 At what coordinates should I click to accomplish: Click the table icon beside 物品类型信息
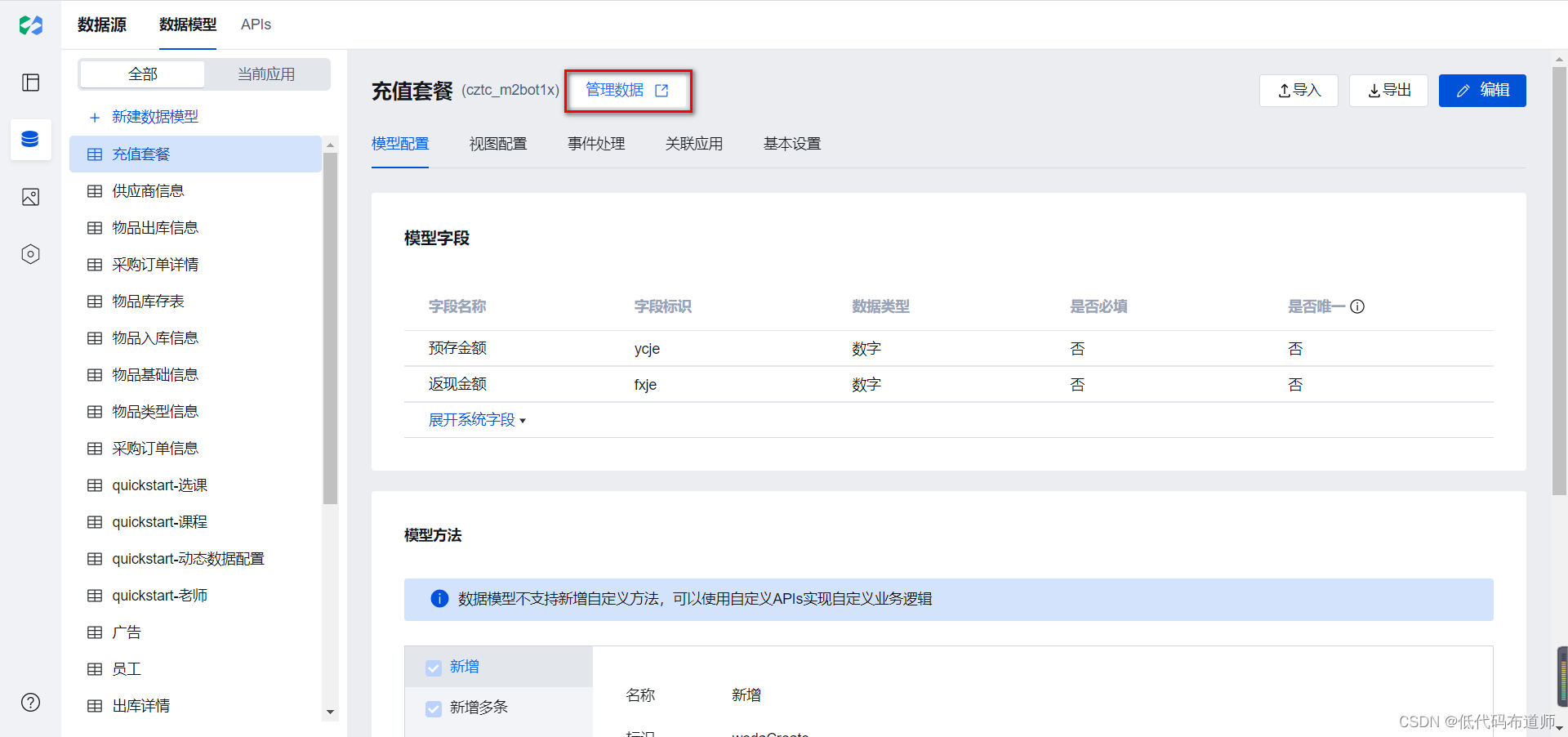[x=95, y=412]
